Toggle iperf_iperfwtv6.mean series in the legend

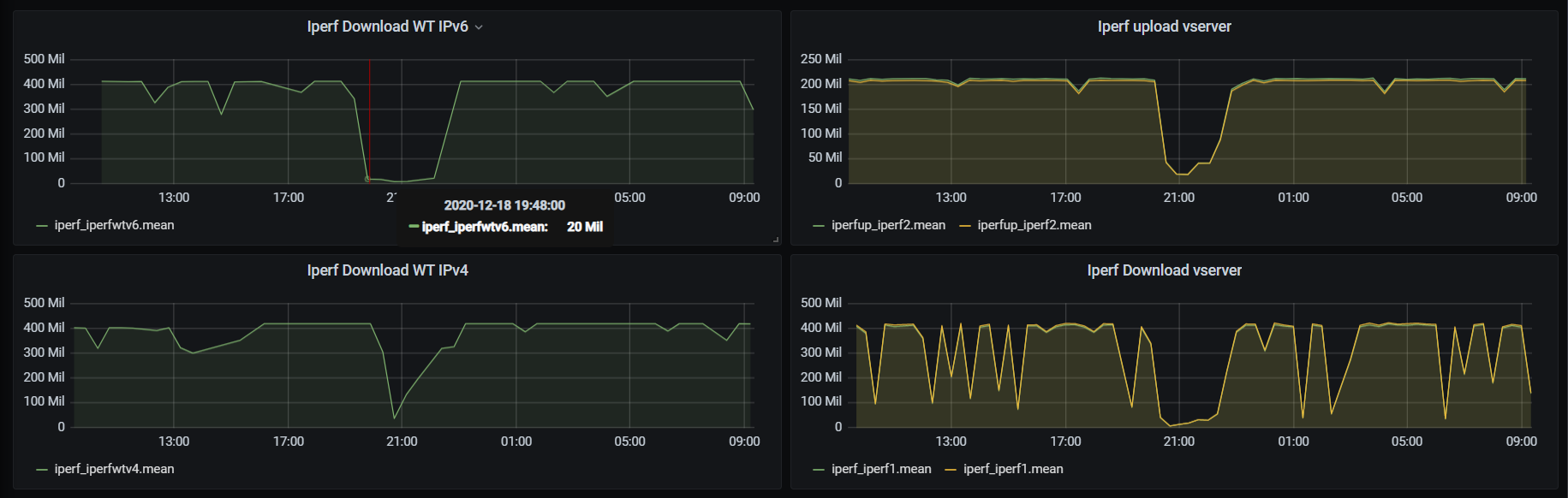coord(114,225)
